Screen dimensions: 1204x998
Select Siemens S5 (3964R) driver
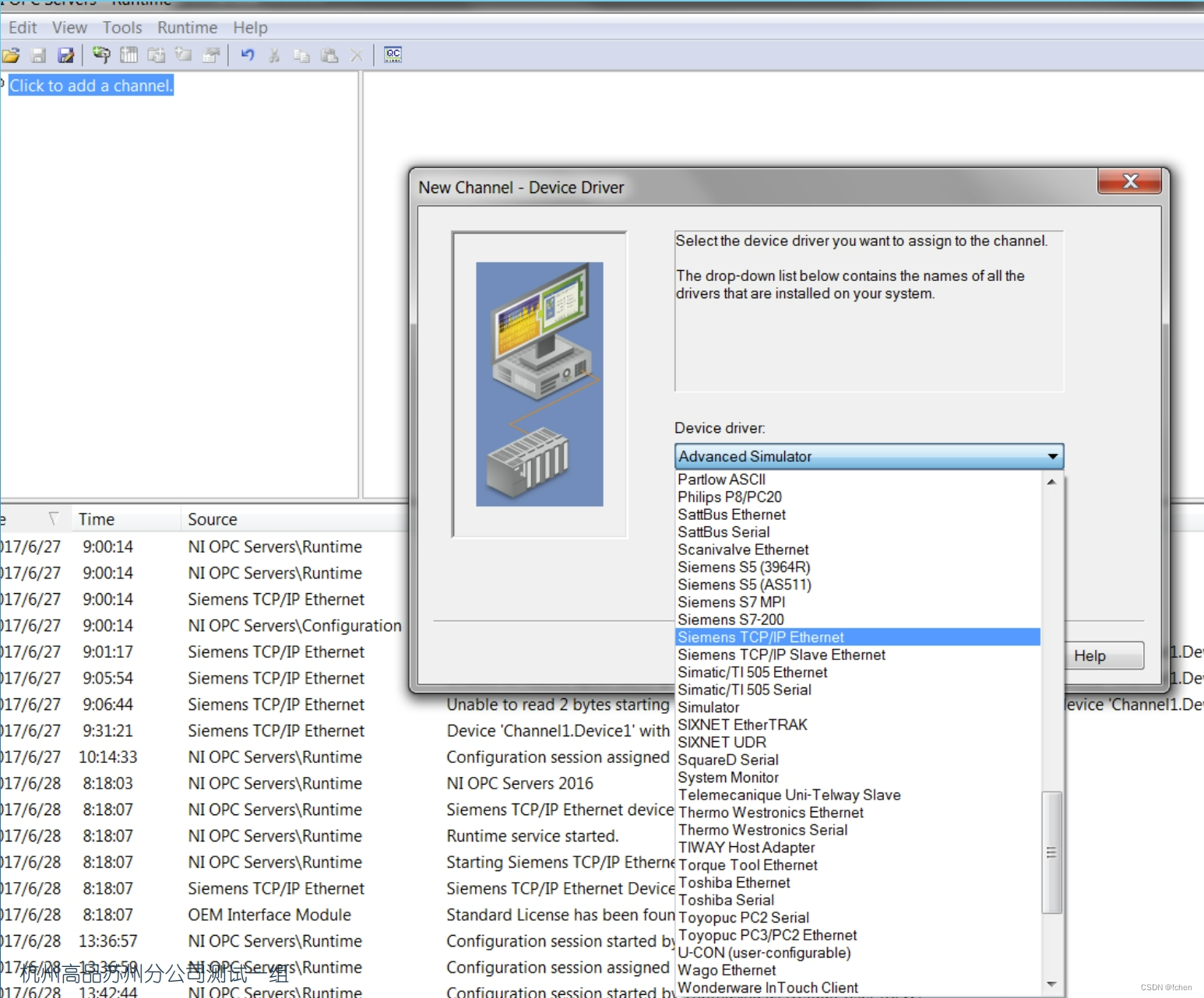coord(857,567)
